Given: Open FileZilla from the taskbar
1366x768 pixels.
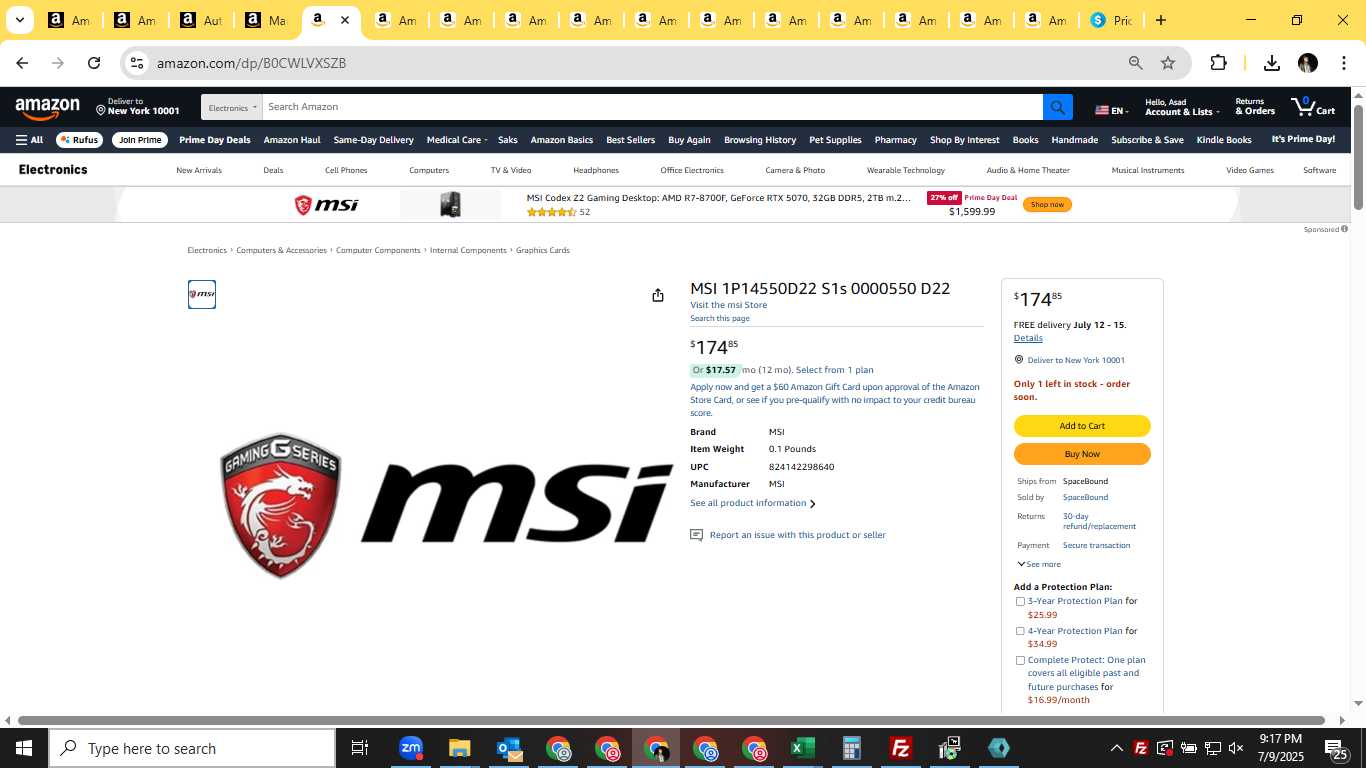Looking at the screenshot, I should [x=900, y=748].
